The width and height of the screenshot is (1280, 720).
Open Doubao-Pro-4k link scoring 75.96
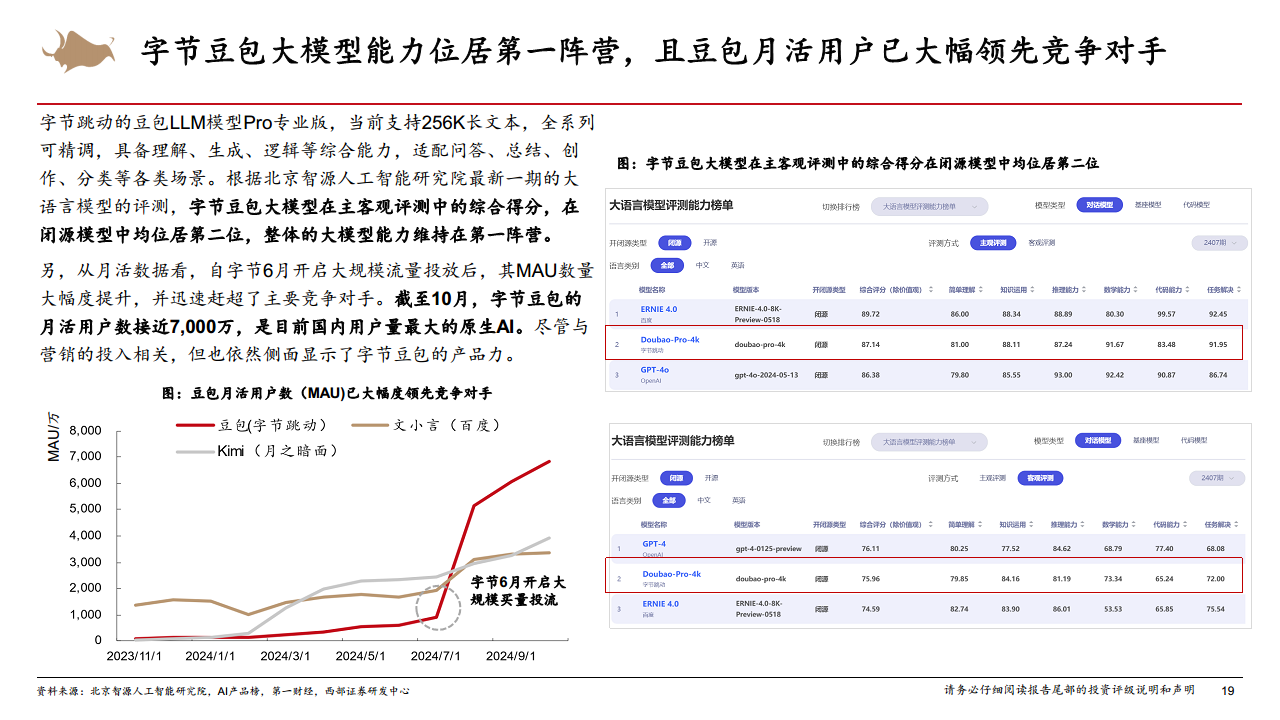671,574
